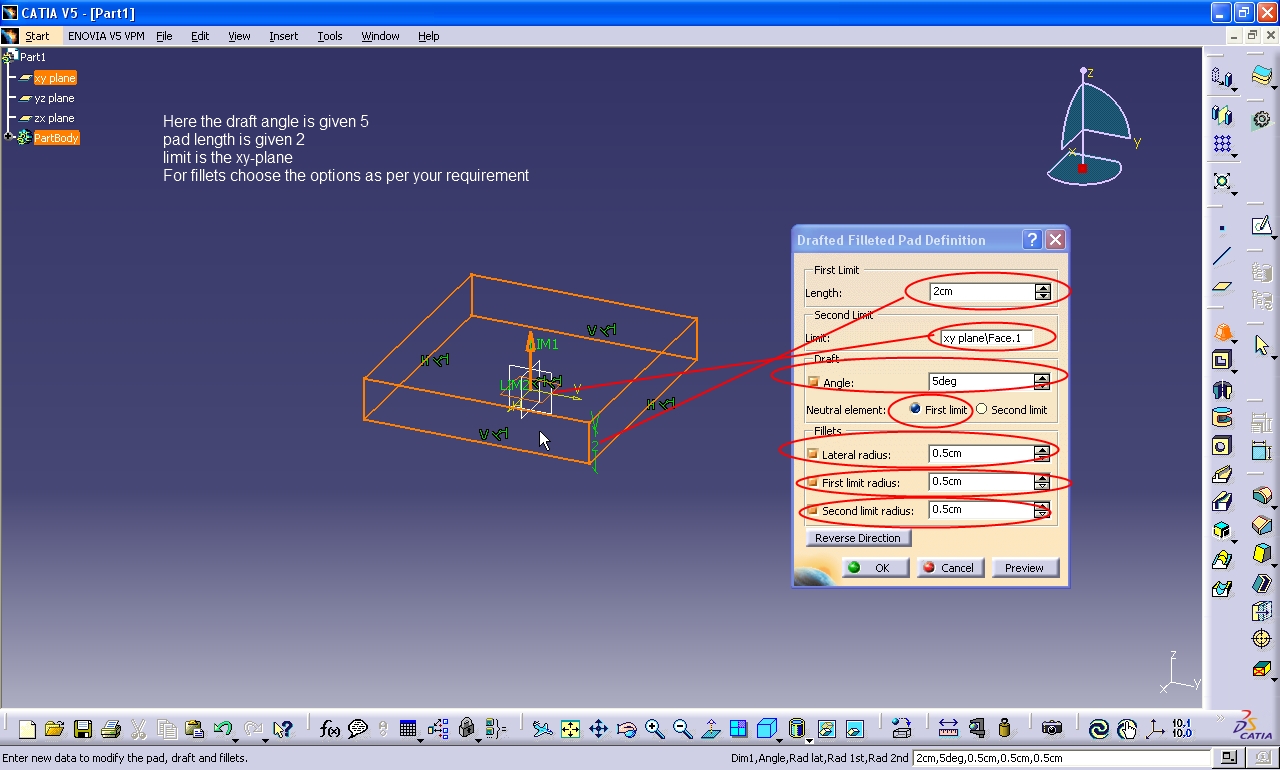Click the Preview button

pos(1024,567)
